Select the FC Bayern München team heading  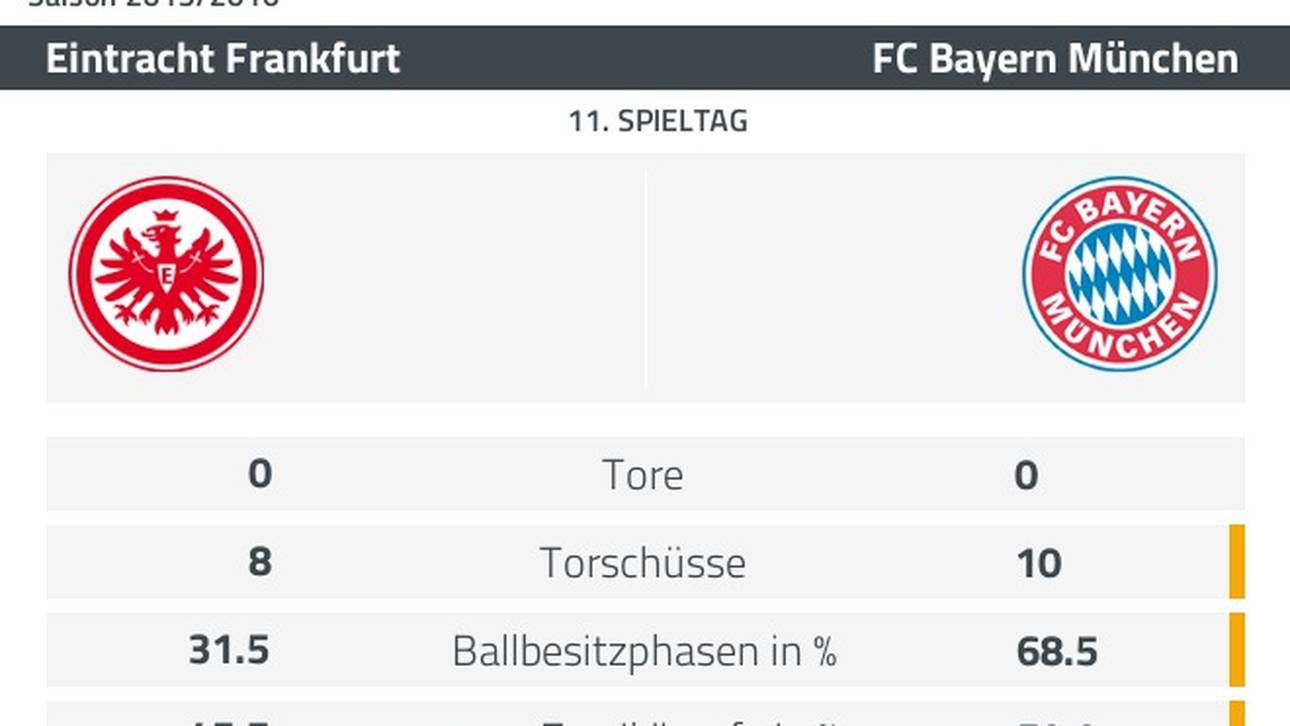click(x=1055, y=59)
